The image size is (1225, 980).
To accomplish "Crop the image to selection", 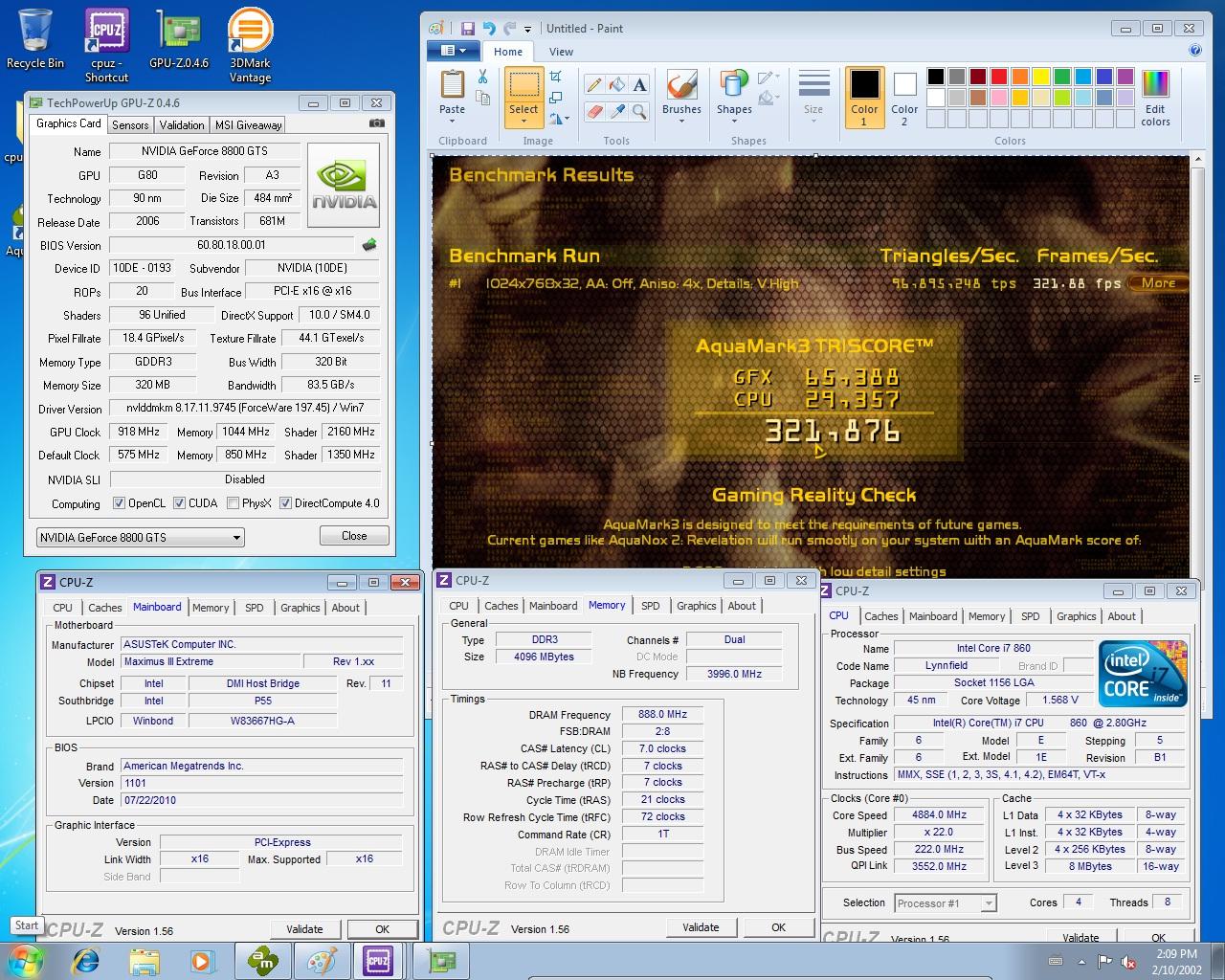I will (x=555, y=77).
